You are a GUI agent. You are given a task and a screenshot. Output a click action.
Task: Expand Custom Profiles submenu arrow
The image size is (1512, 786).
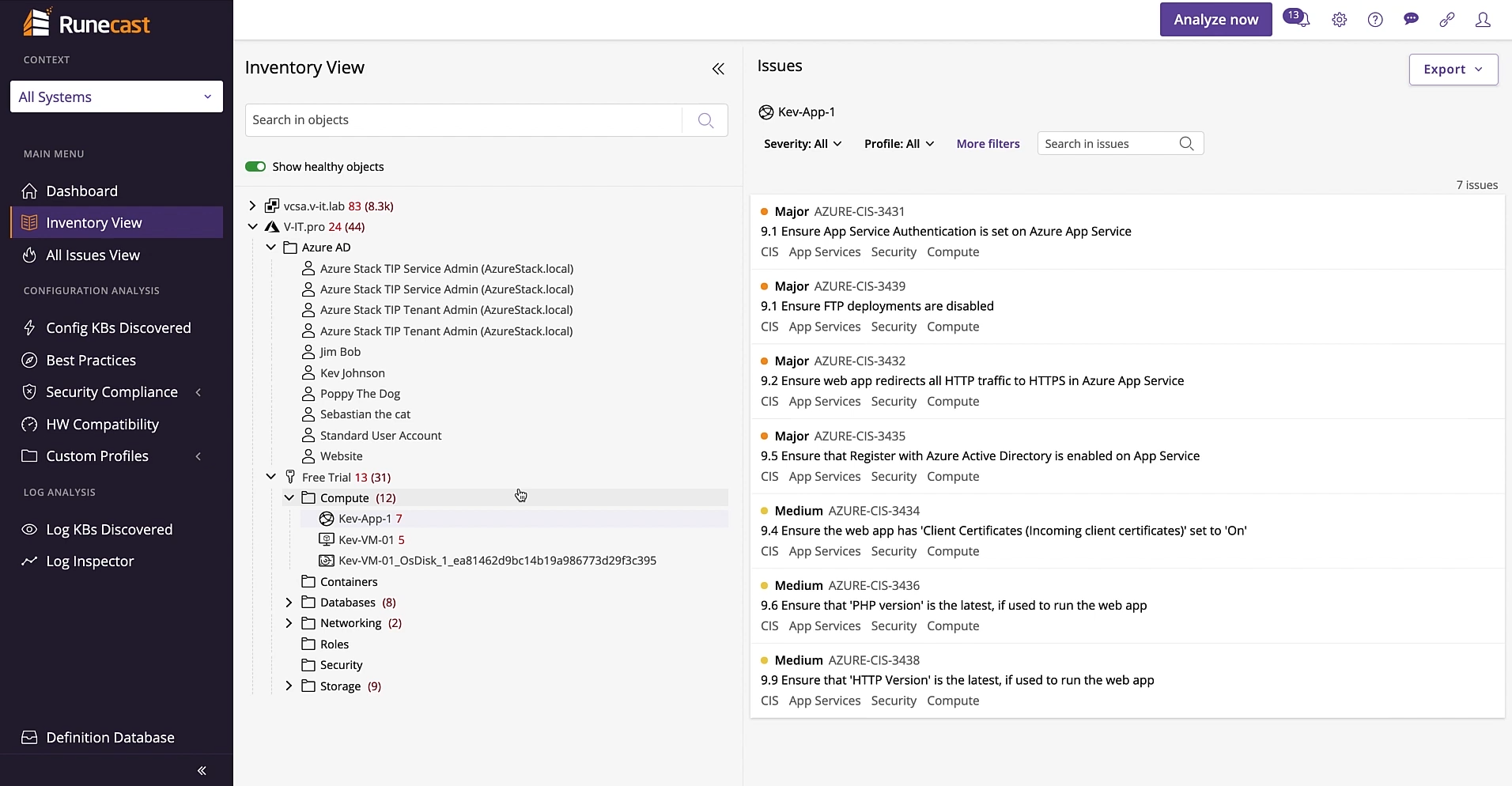click(198, 456)
